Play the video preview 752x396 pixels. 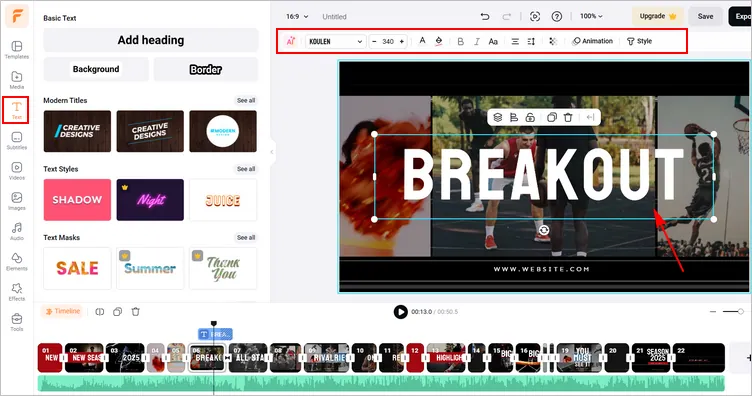click(x=400, y=312)
